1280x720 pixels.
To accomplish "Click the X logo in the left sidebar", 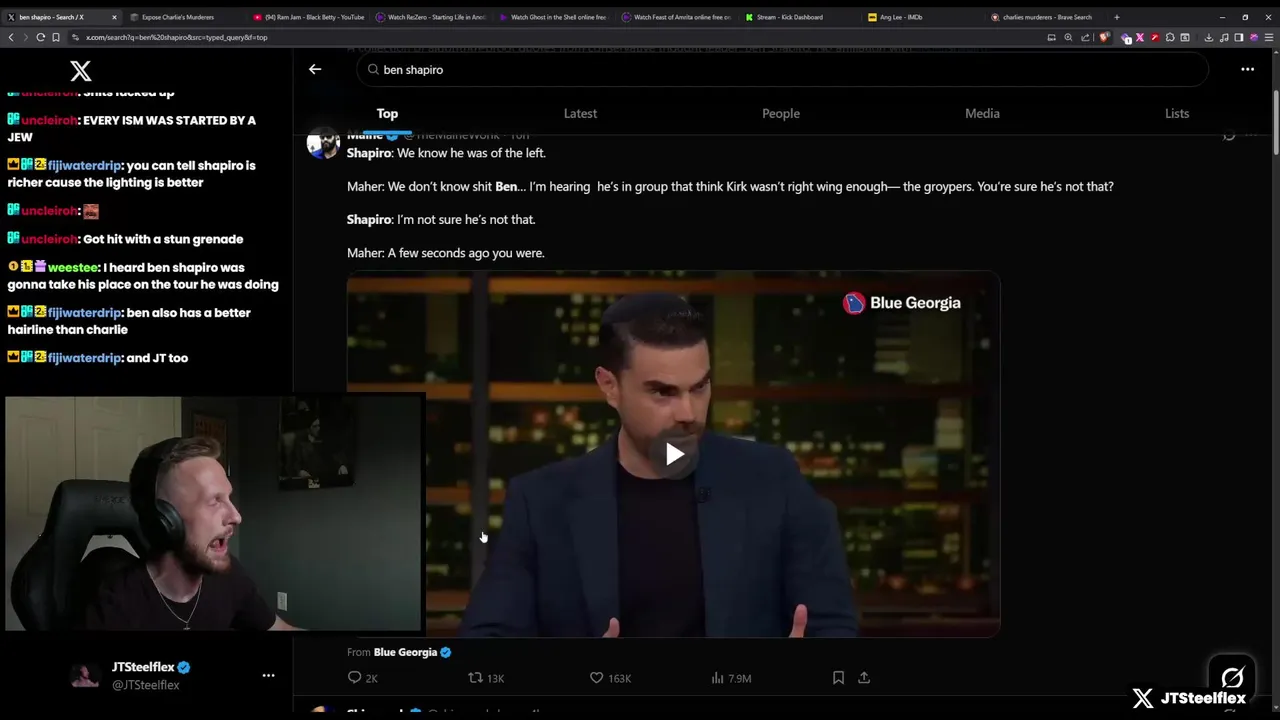I will pyautogui.click(x=81, y=70).
